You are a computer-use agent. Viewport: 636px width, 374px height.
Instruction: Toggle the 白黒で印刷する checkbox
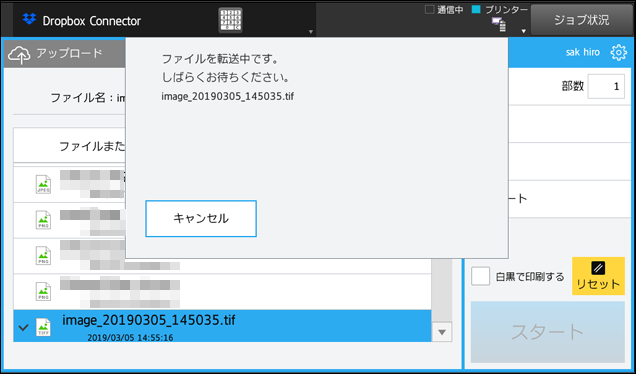[480, 276]
